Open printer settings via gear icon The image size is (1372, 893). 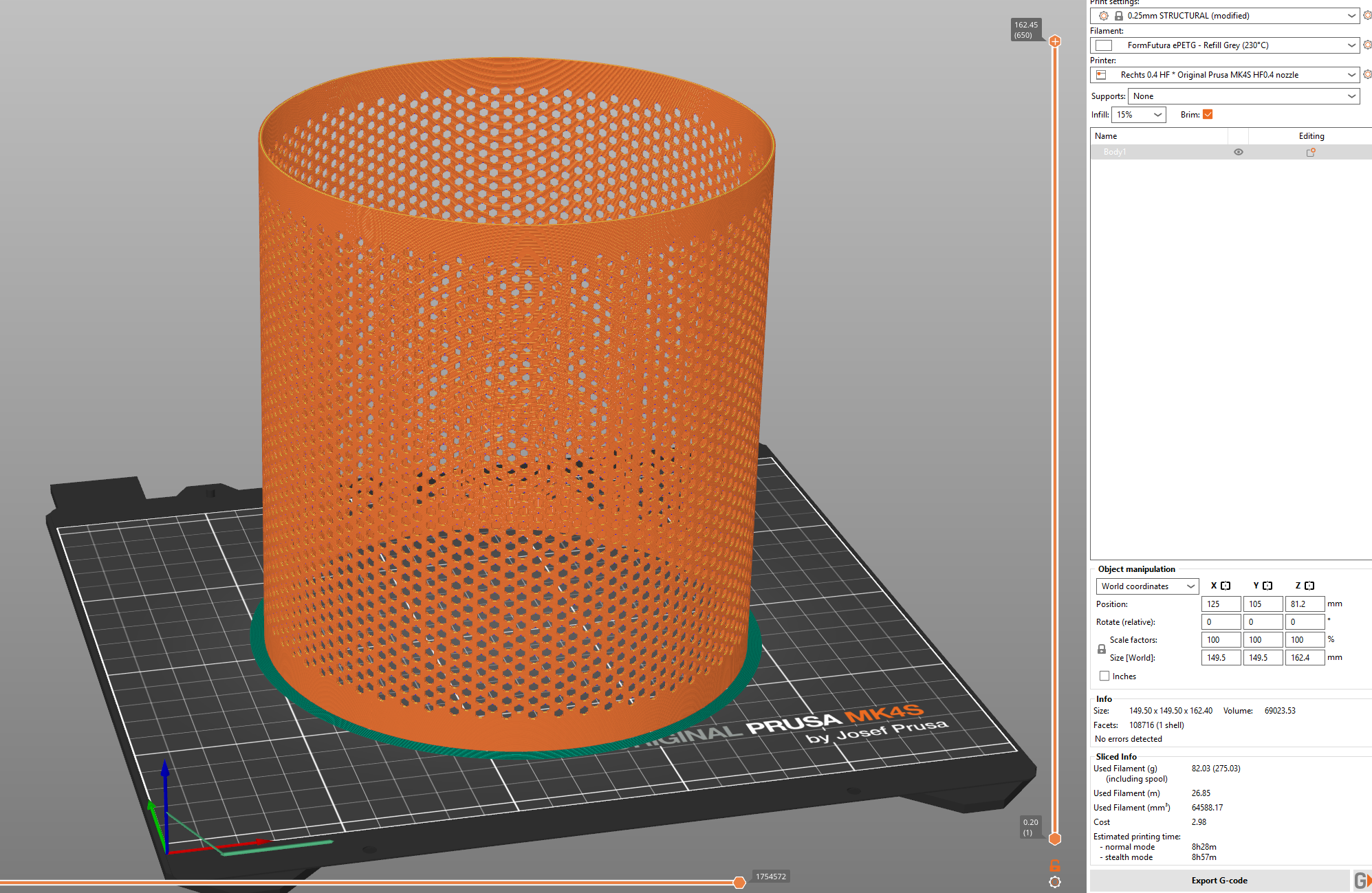[1367, 74]
